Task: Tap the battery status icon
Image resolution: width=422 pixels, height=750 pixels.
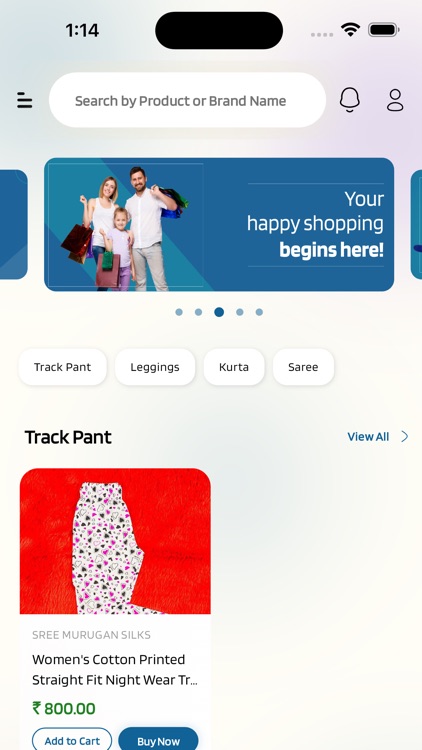Action: (383, 30)
